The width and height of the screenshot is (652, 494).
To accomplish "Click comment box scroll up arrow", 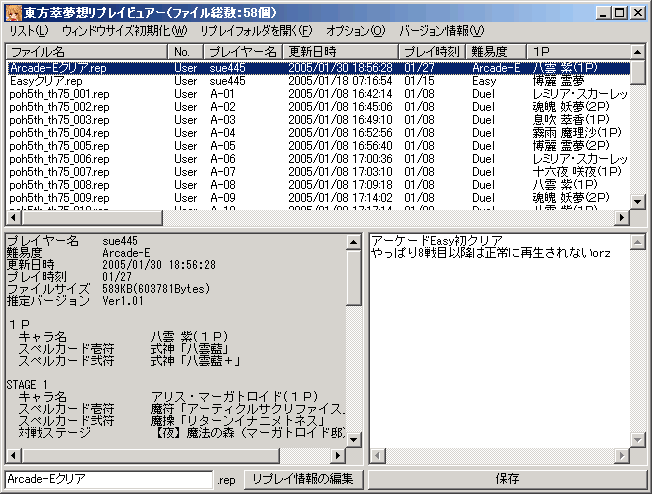I will [638, 242].
